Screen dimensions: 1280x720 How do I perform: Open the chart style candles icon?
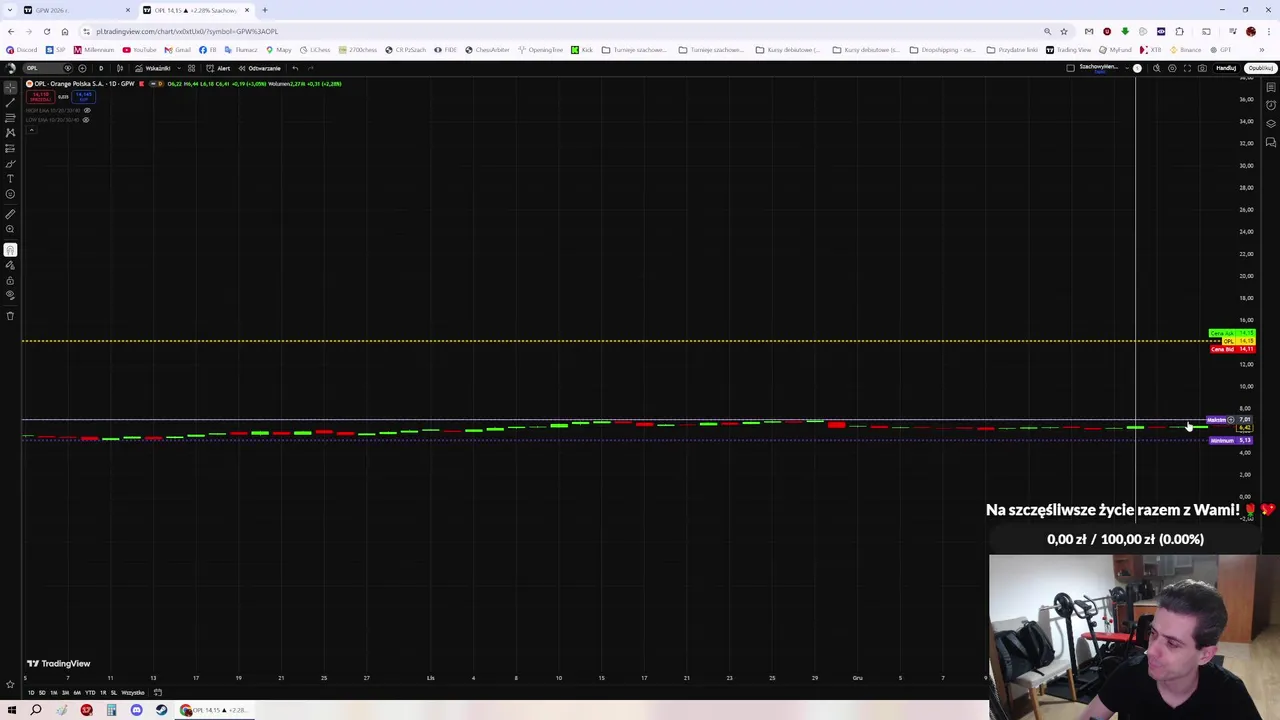pos(120,68)
